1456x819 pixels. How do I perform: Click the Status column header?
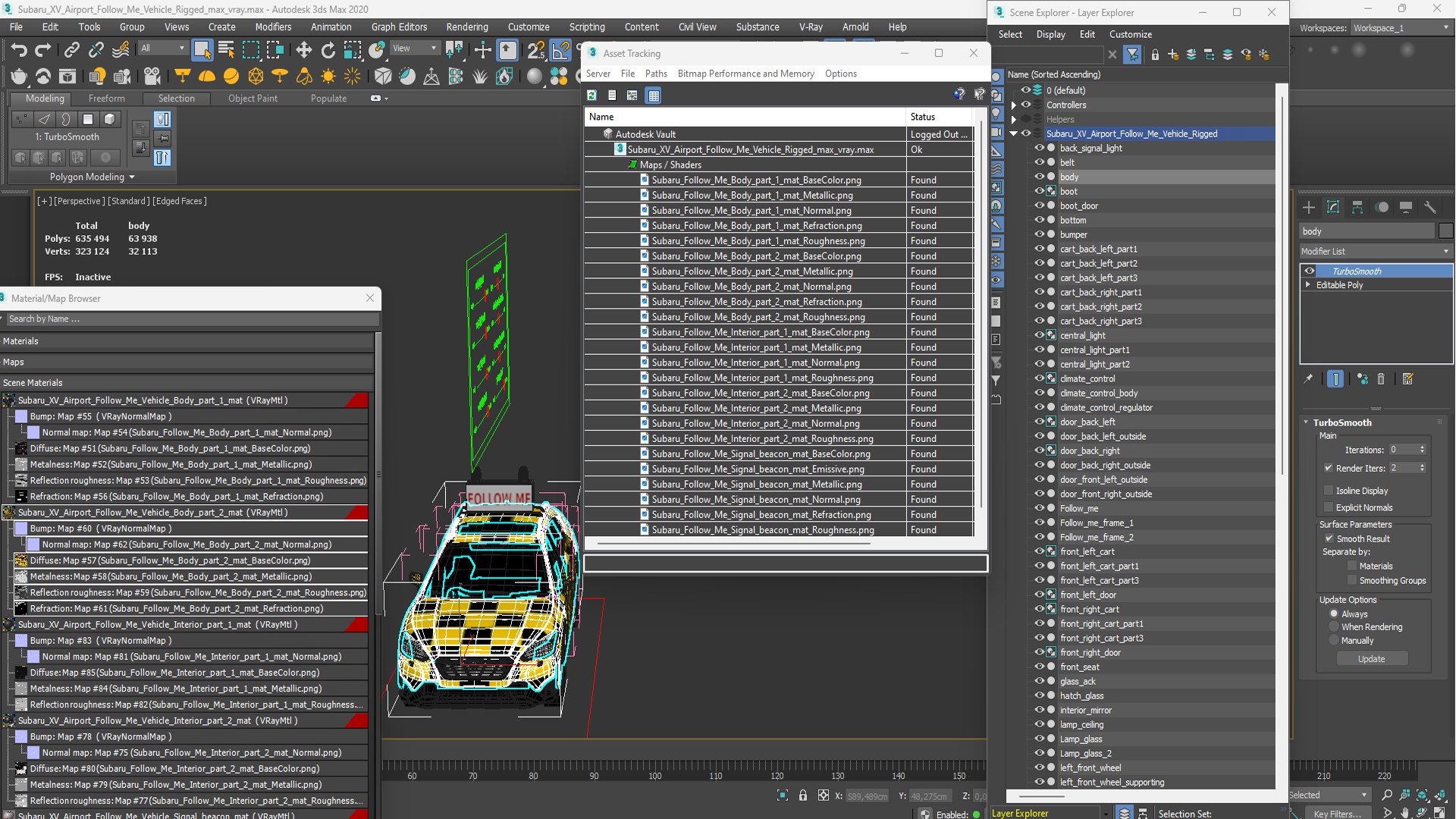click(940, 117)
